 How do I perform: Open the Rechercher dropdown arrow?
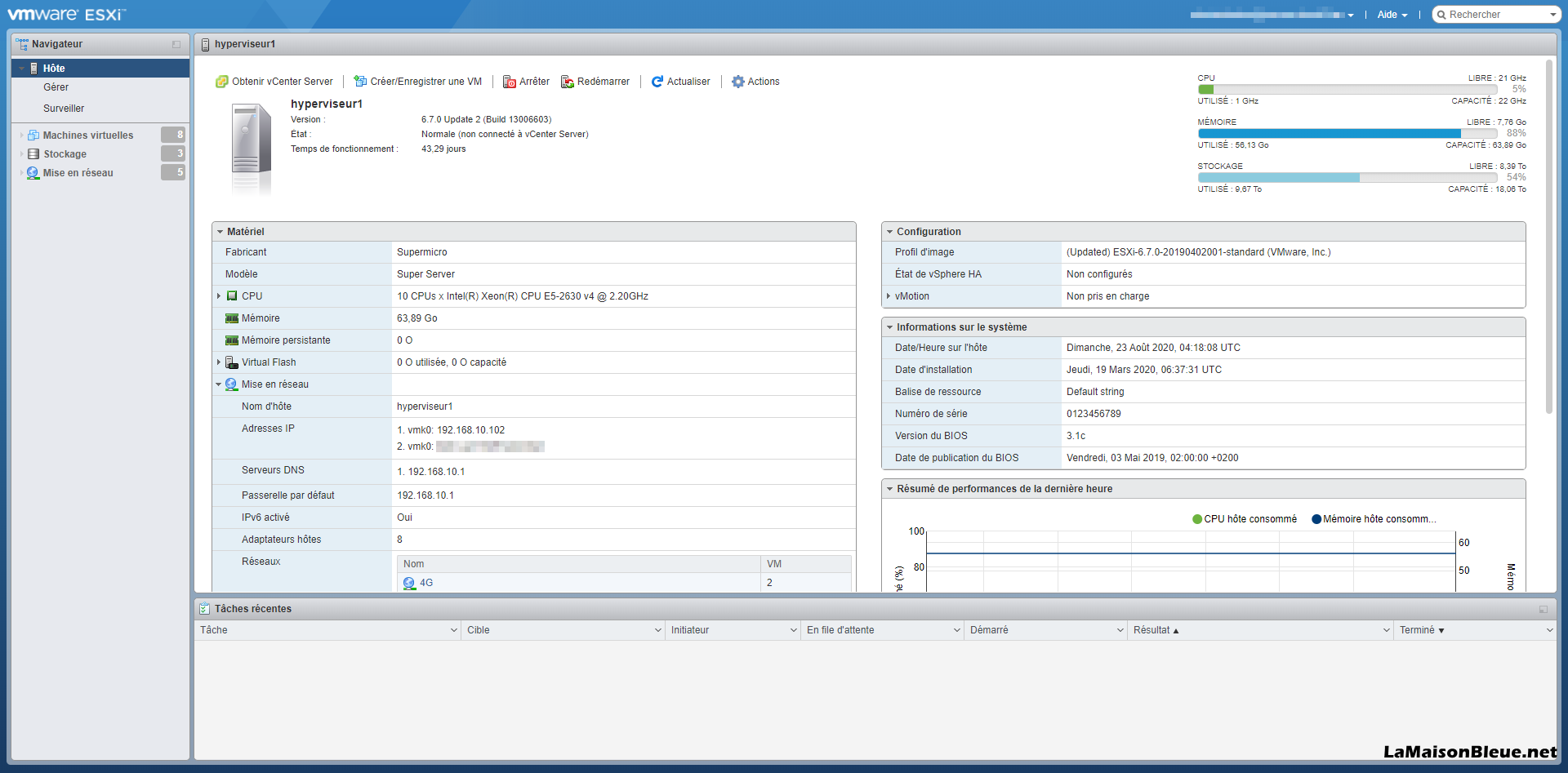tap(1552, 15)
